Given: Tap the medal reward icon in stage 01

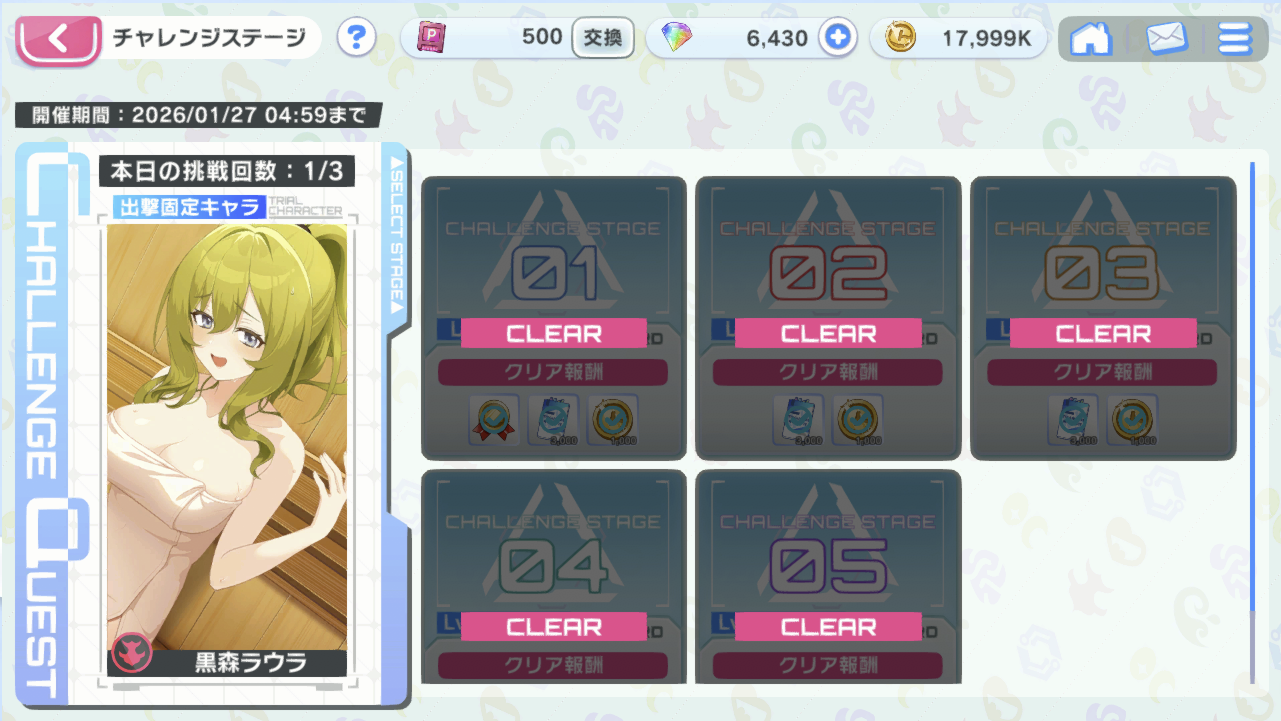Looking at the screenshot, I should click(494, 420).
